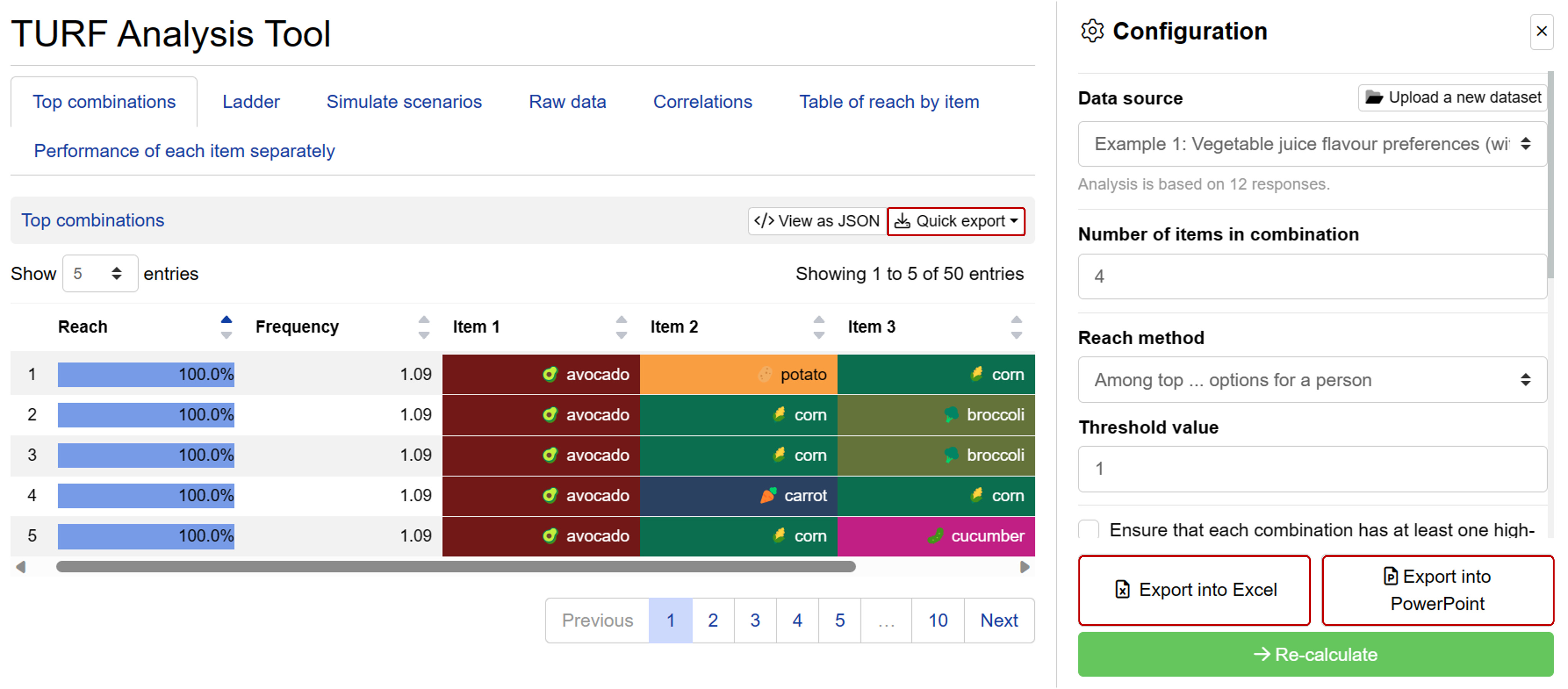Click the current page 1 pagination button
The width and height of the screenshot is (1568, 689).
[x=671, y=620]
